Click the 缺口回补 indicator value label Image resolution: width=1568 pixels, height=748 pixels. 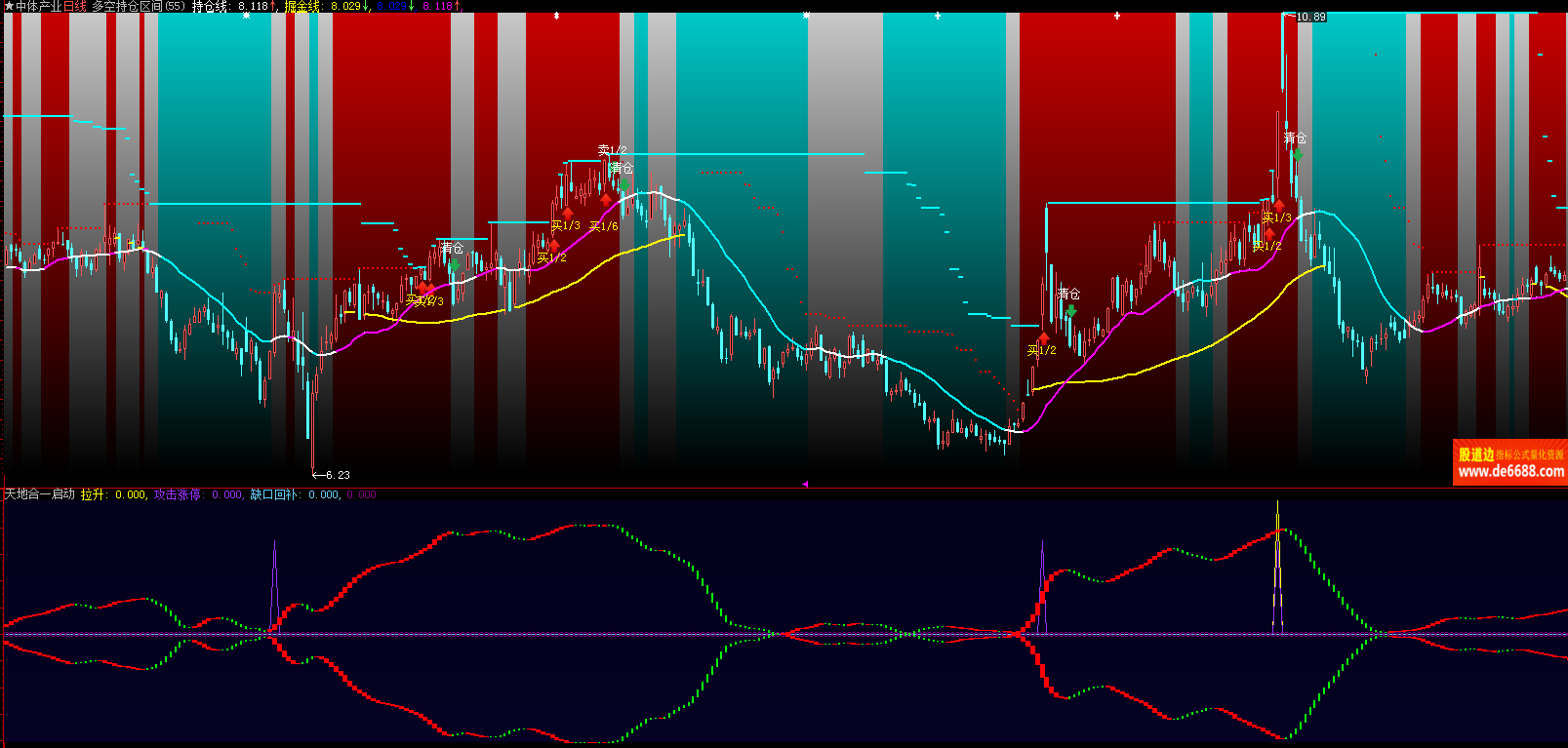click(295, 494)
